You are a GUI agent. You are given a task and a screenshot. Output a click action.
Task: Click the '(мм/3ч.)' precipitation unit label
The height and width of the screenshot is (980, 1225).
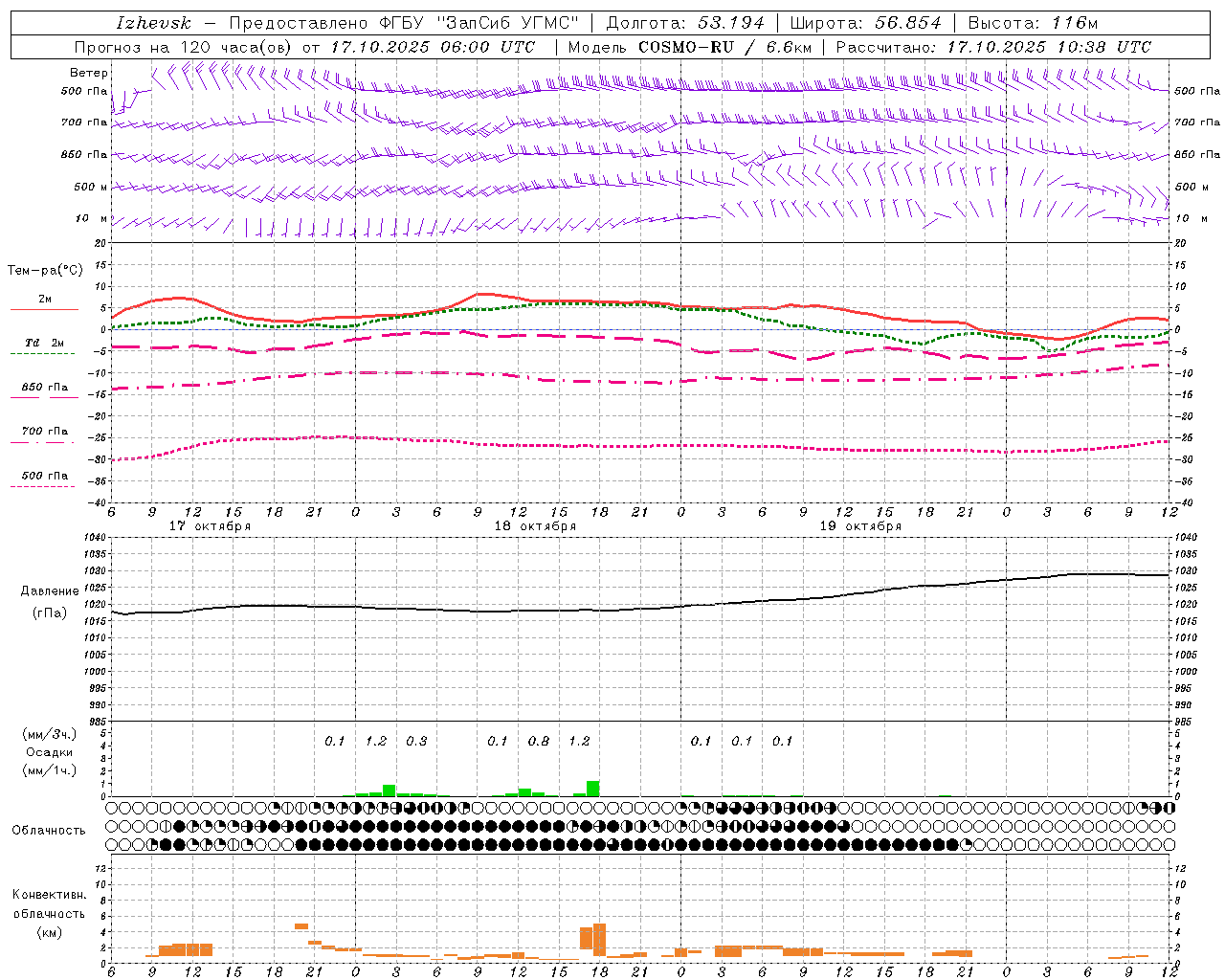tap(49, 734)
